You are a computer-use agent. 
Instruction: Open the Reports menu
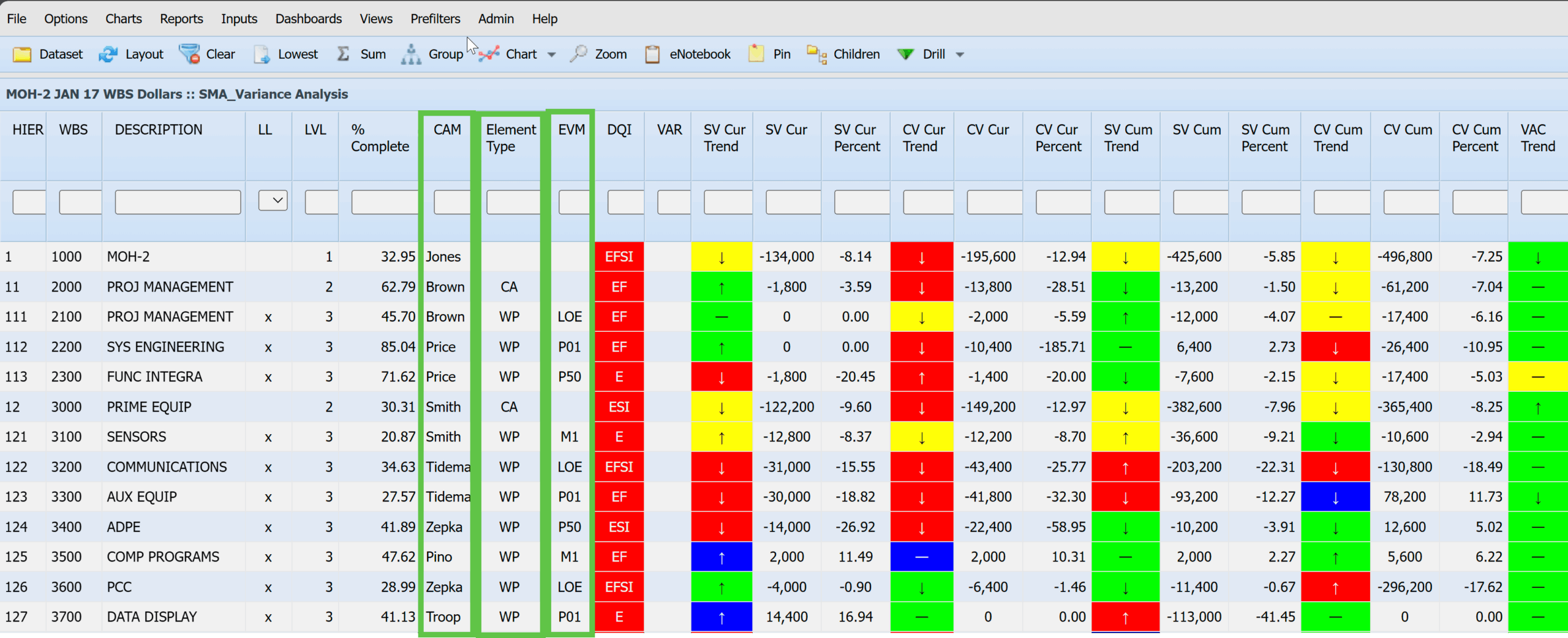tap(181, 19)
